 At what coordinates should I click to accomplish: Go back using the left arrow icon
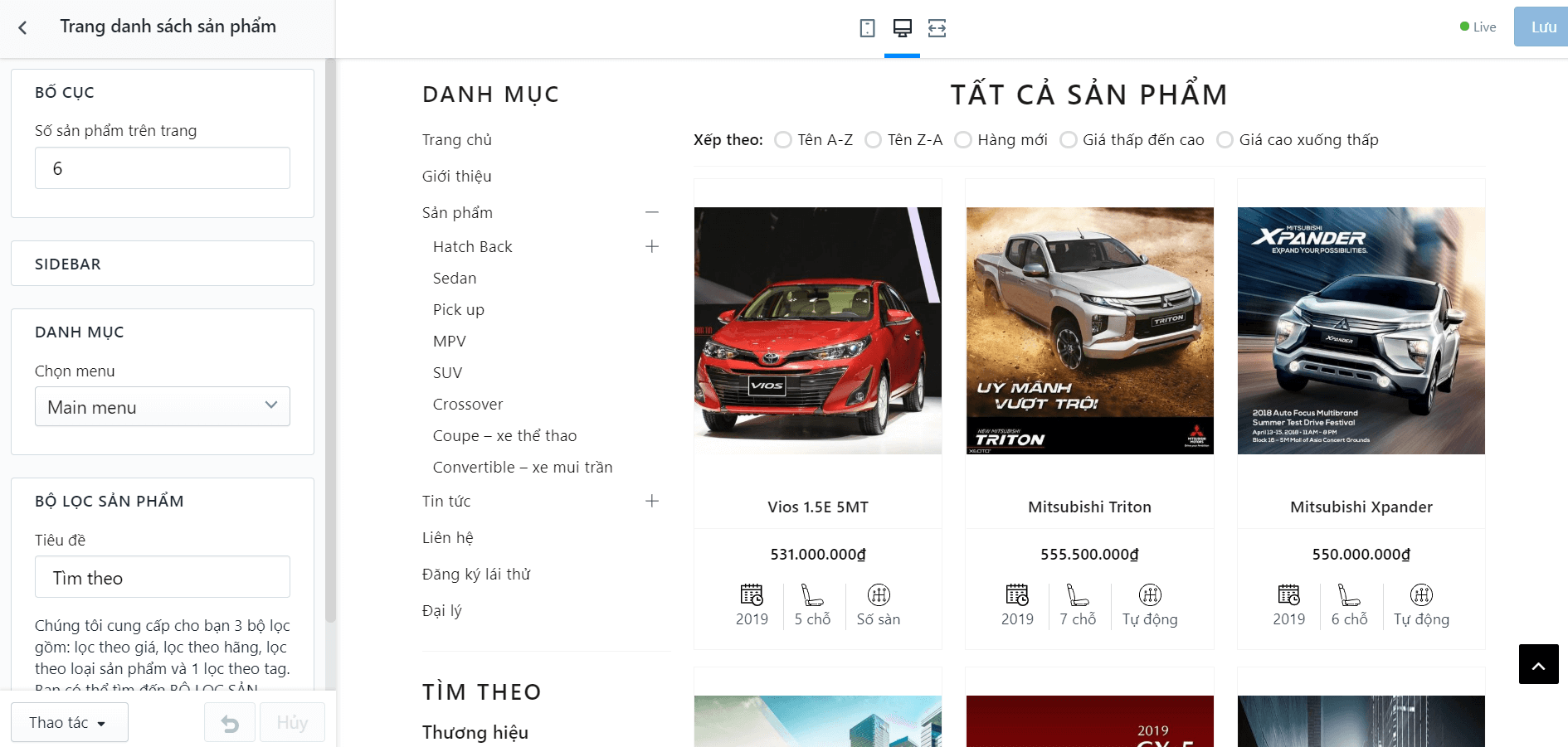tap(22, 27)
